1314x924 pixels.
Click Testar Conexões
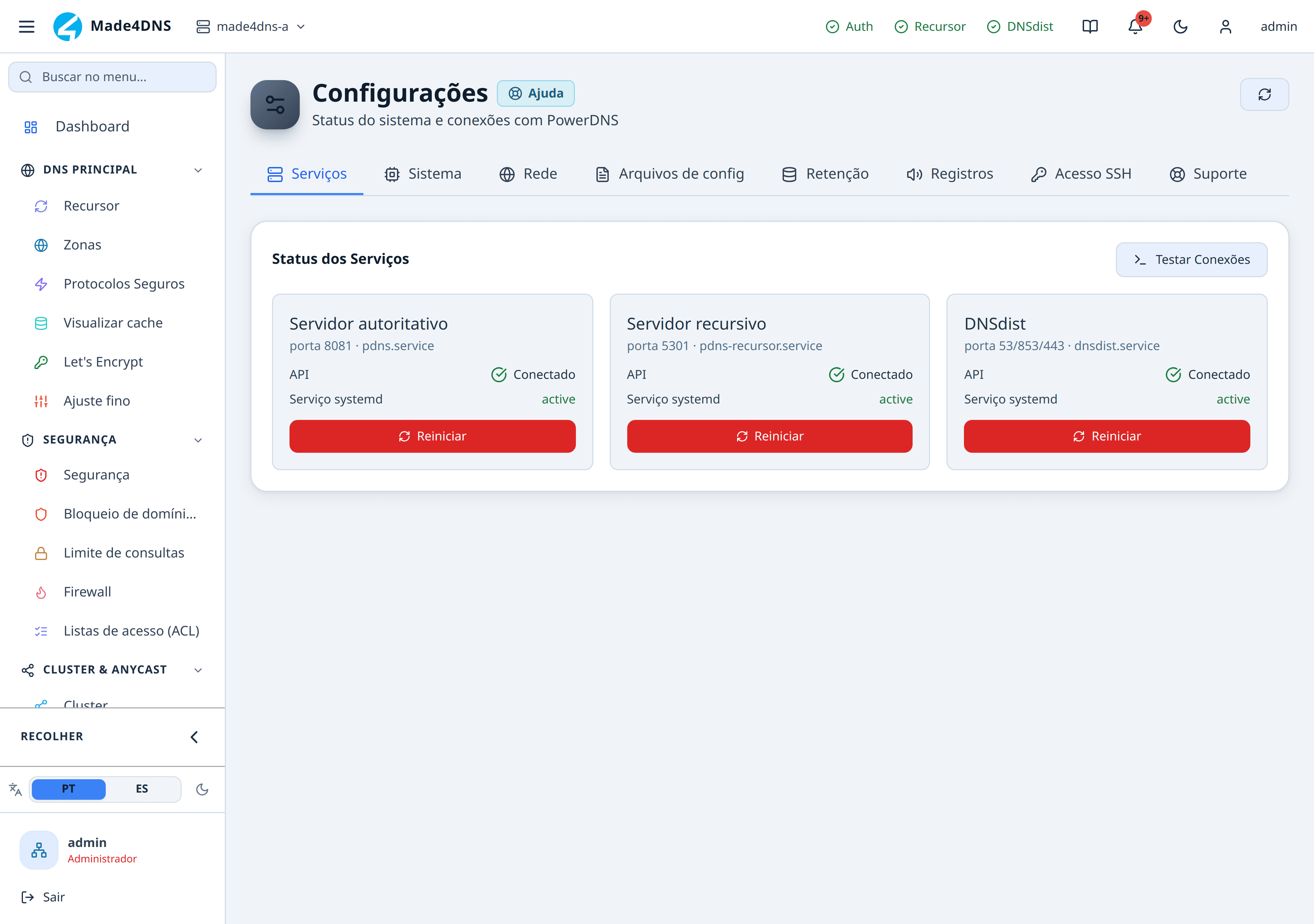pyautogui.click(x=1191, y=260)
